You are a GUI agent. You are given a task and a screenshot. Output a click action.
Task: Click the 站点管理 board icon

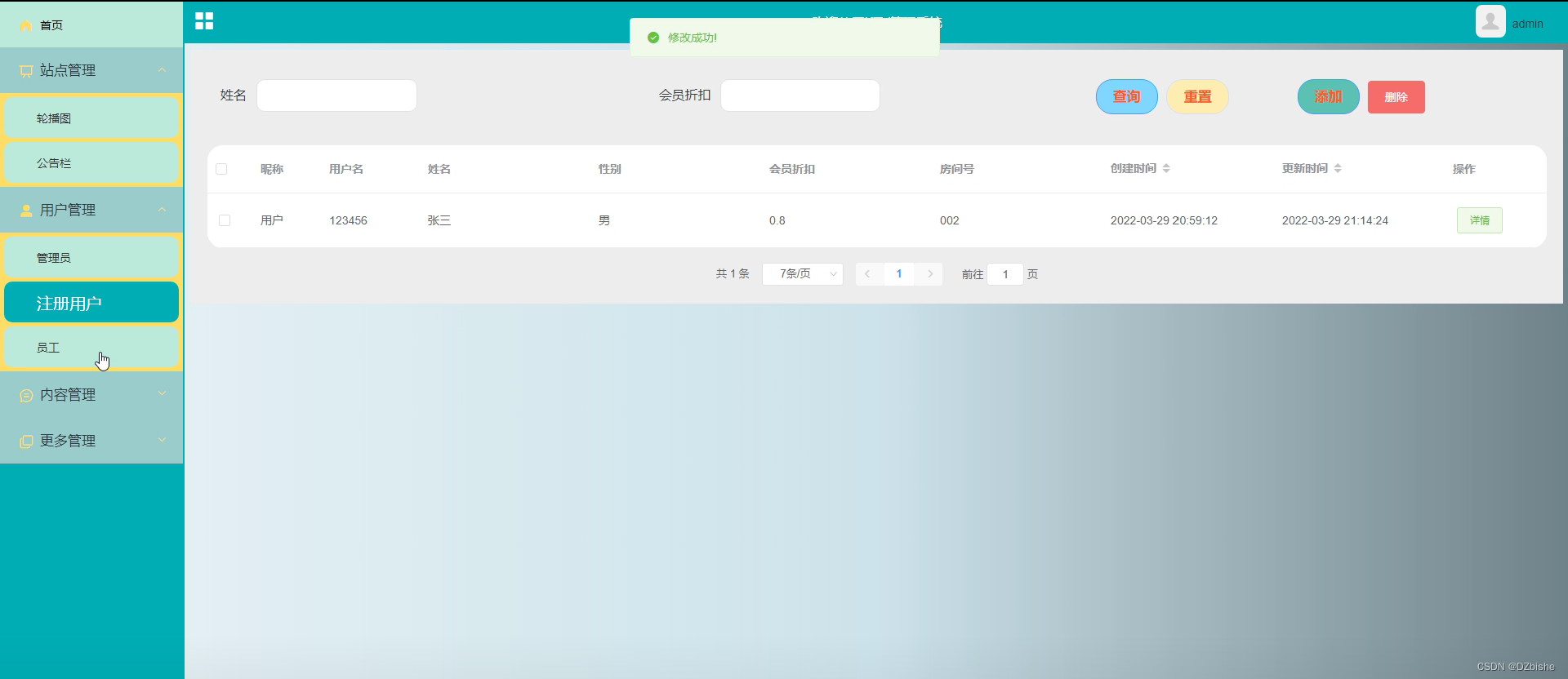[x=26, y=71]
